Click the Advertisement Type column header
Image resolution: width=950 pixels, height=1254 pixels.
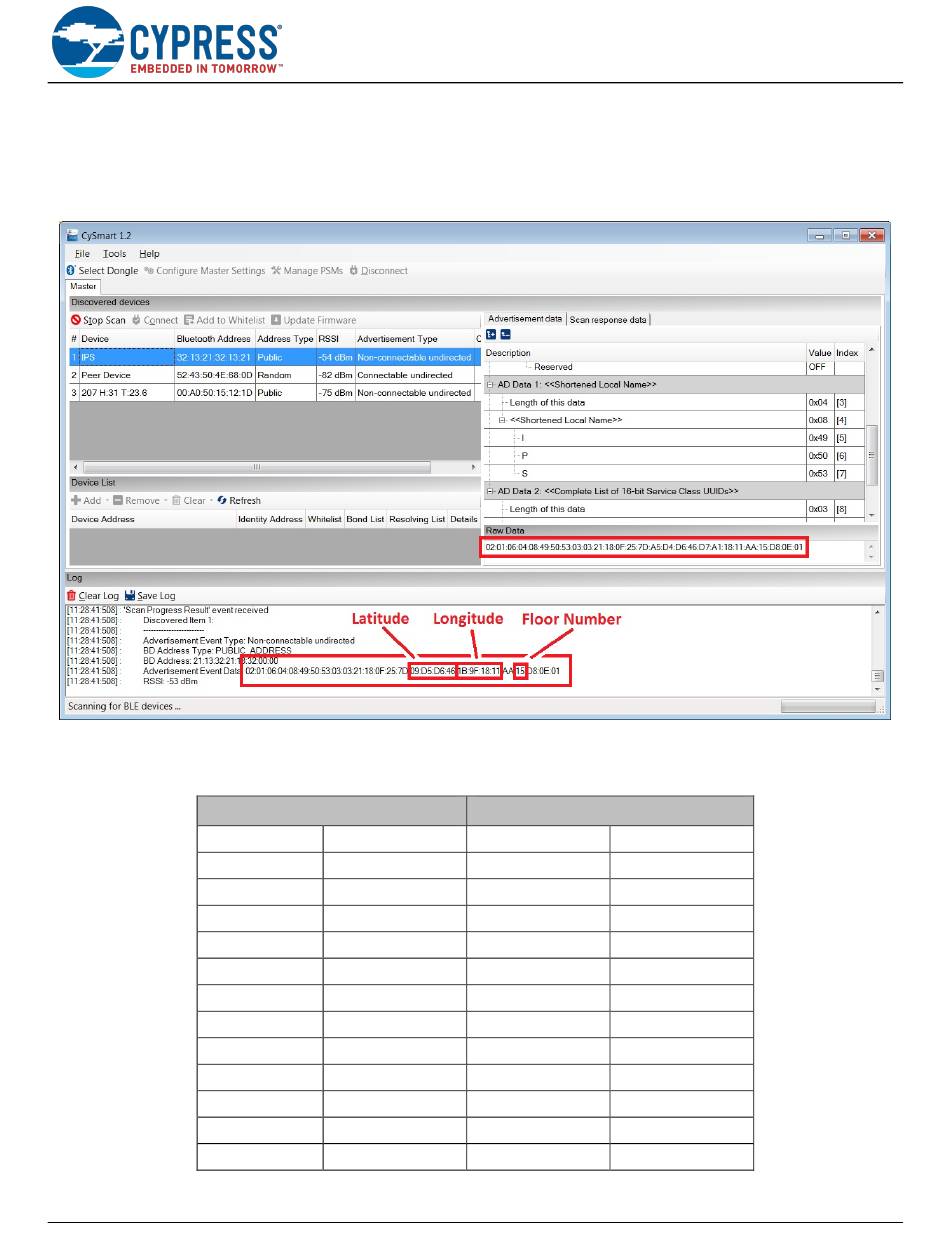[413, 339]
